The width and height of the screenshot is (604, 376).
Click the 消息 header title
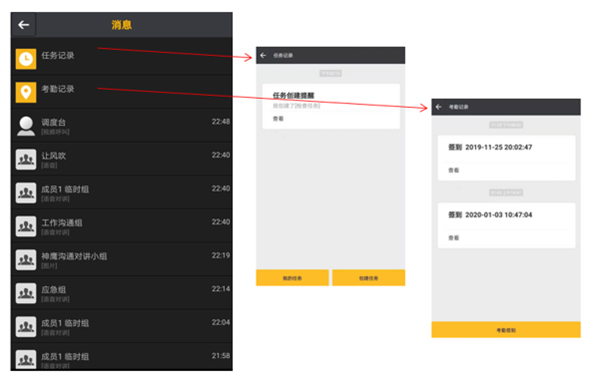click(122, 25)
